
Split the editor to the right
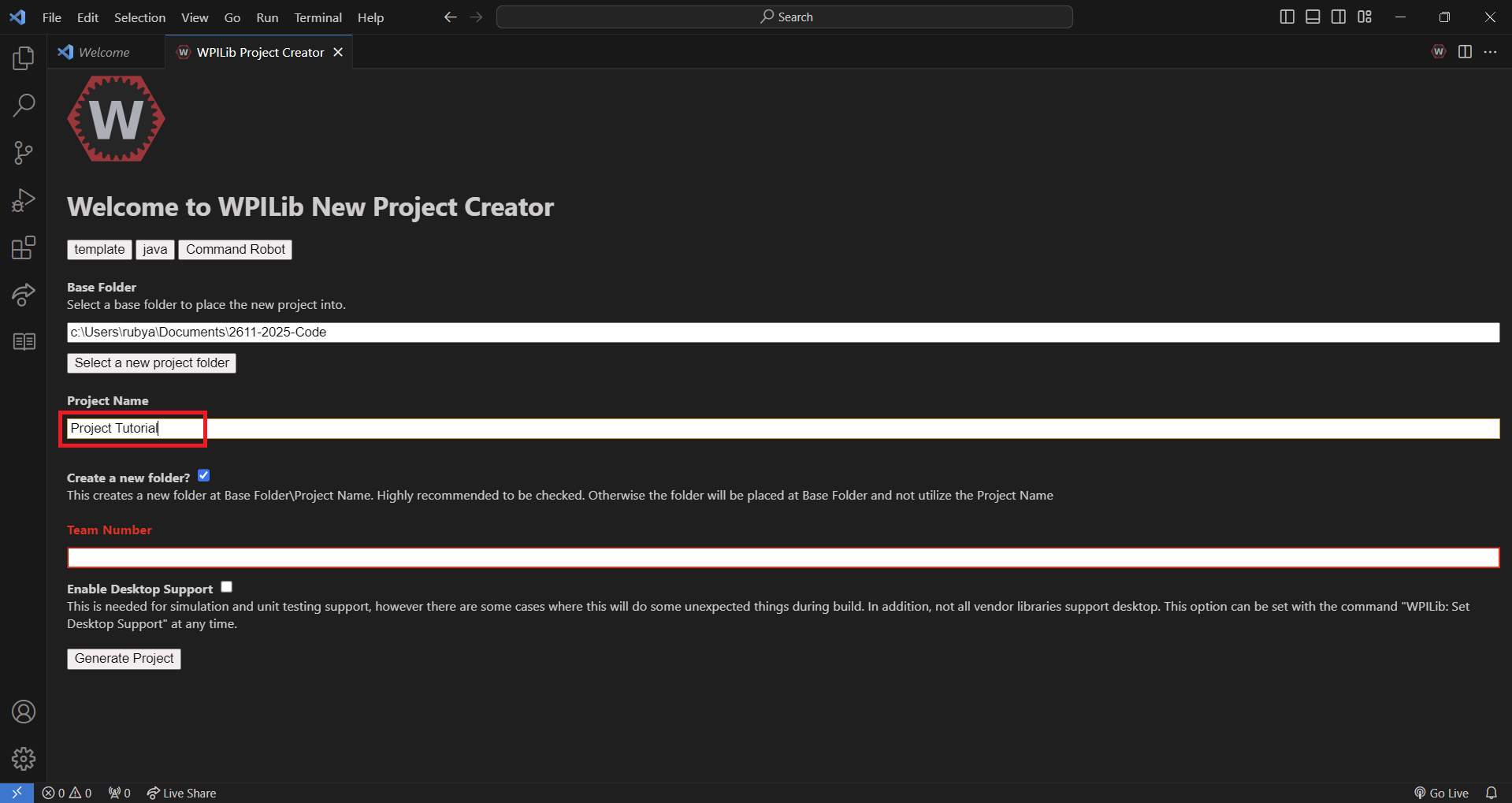click(x=1465, y=52)
